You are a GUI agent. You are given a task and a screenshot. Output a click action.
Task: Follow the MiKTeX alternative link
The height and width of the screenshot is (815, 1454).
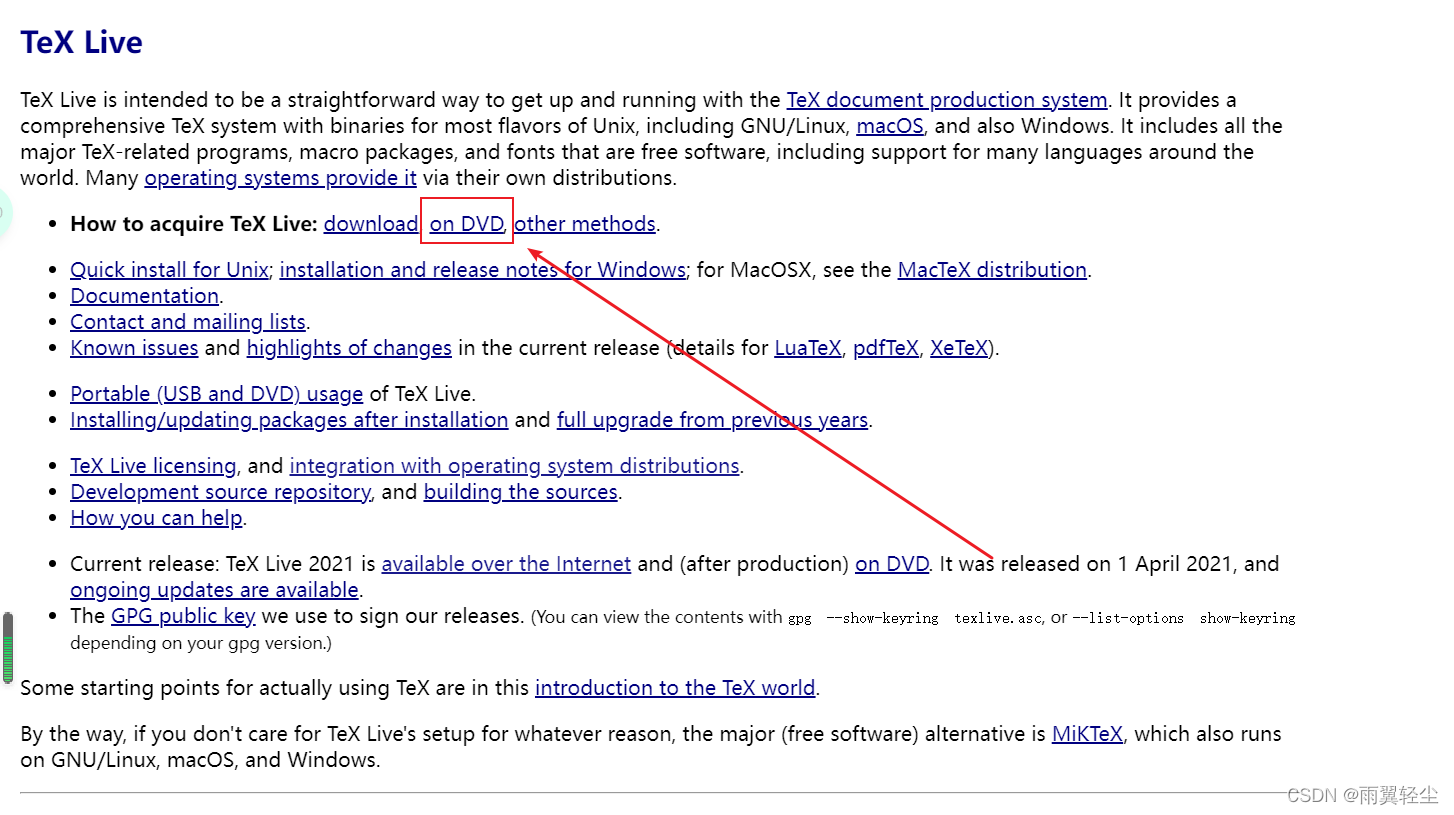[1087, 734]
